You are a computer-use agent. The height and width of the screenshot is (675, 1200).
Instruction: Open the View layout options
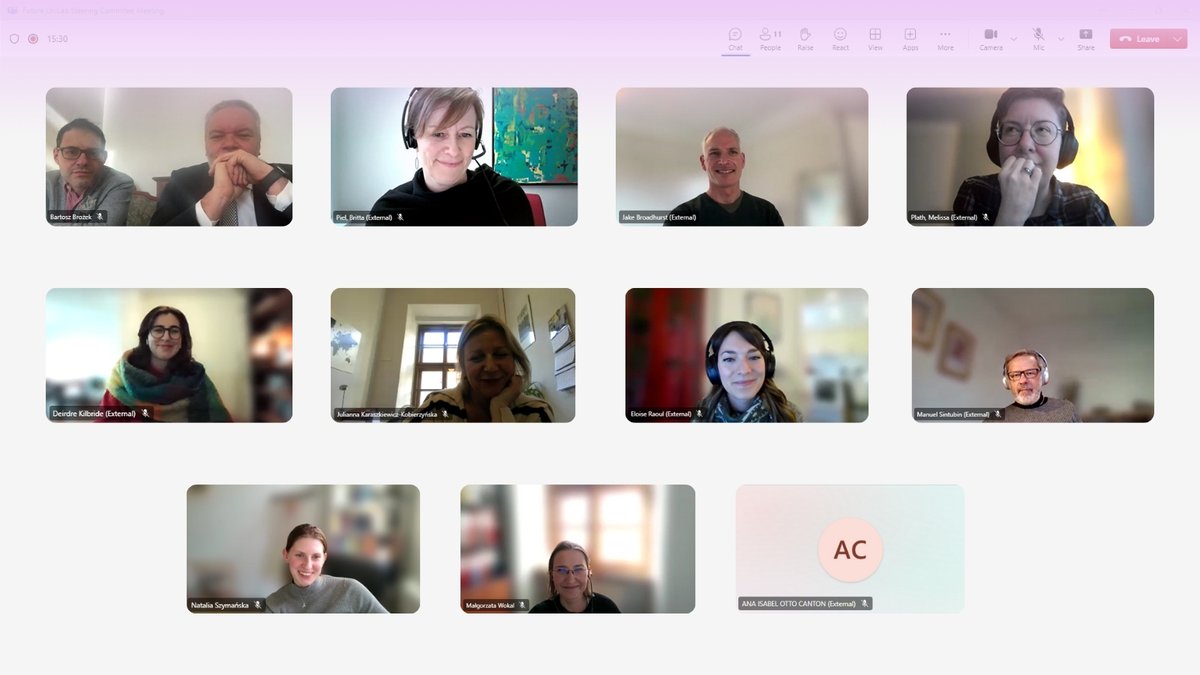pos(875,39)
